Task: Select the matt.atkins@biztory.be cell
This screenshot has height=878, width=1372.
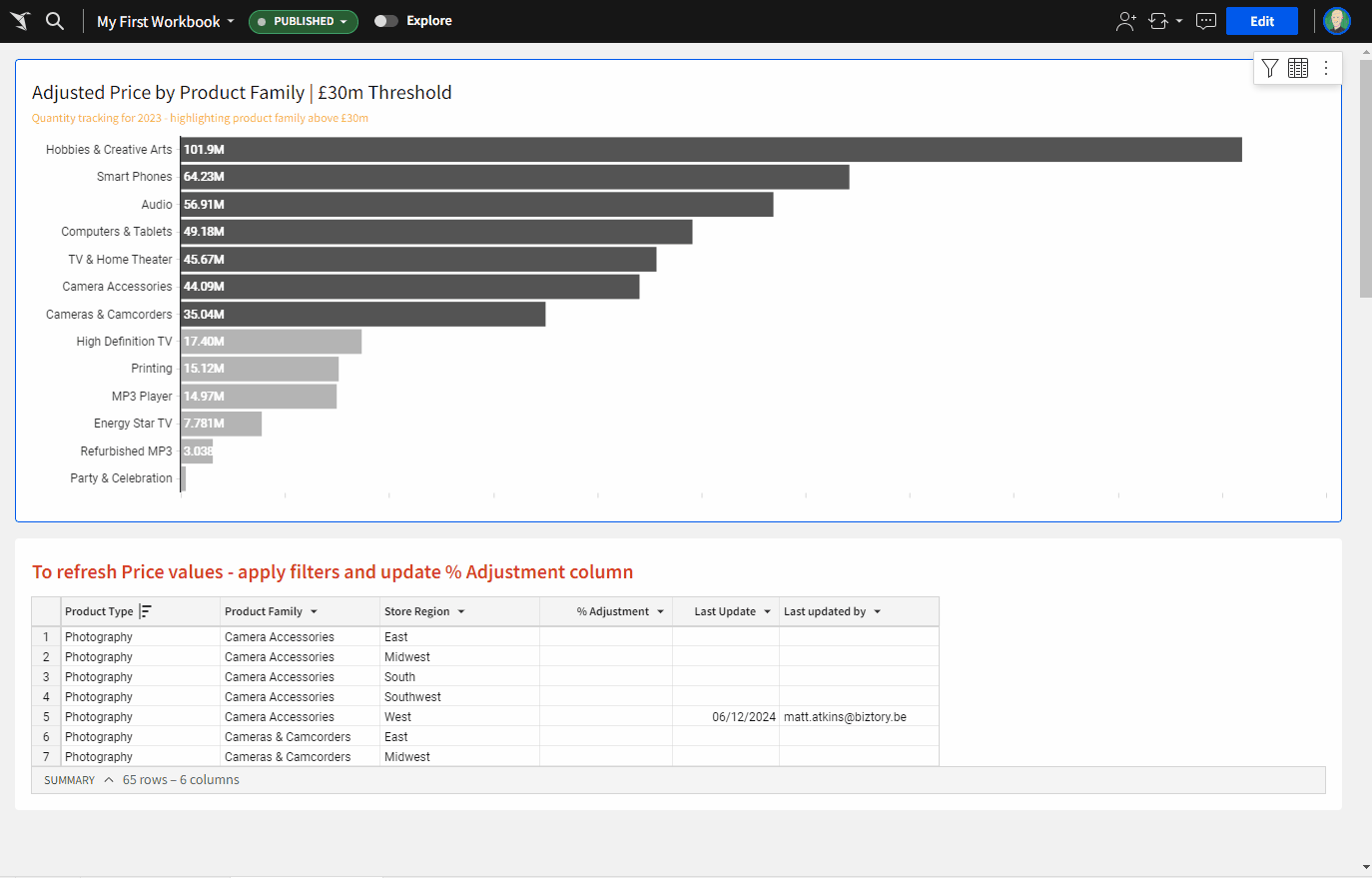Action: (x=859, y=717)
